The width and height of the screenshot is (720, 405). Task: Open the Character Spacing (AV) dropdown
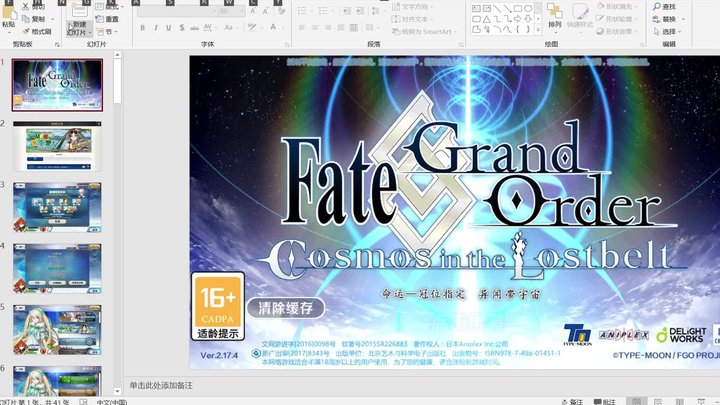(x=209, y=28)
